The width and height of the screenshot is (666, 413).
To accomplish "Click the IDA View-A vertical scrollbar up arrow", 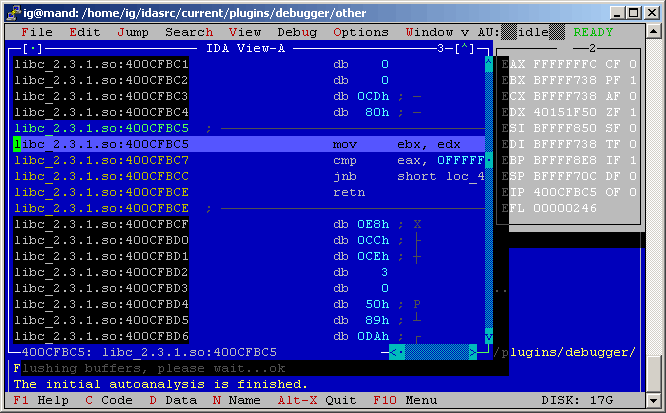I will point(488,64).
